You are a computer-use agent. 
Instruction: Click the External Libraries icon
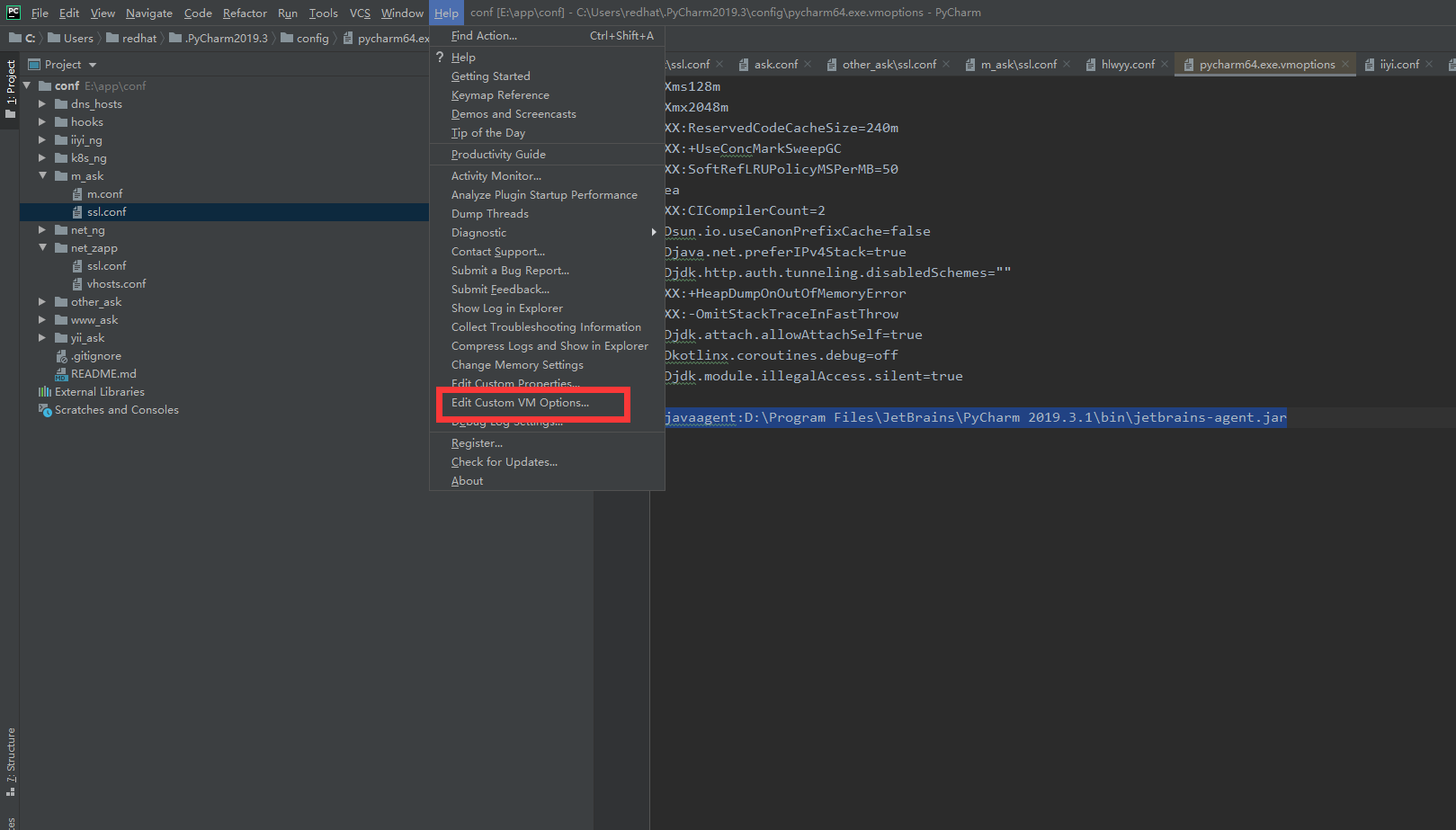pyautogui.click(x=45, y=392)
